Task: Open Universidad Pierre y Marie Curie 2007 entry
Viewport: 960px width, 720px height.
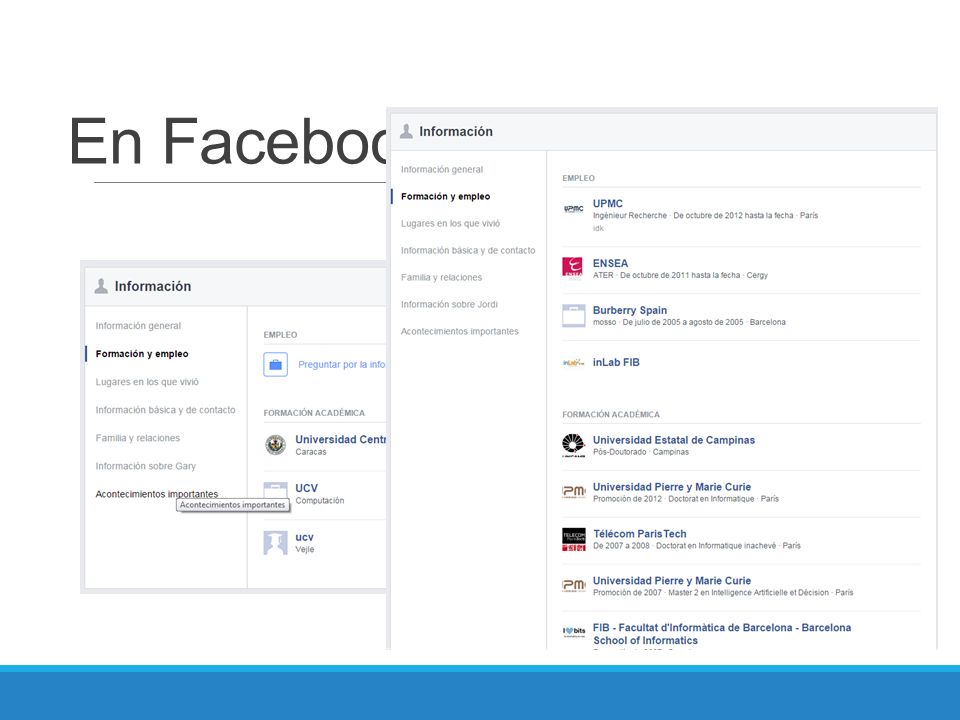Action: point(672,581)
